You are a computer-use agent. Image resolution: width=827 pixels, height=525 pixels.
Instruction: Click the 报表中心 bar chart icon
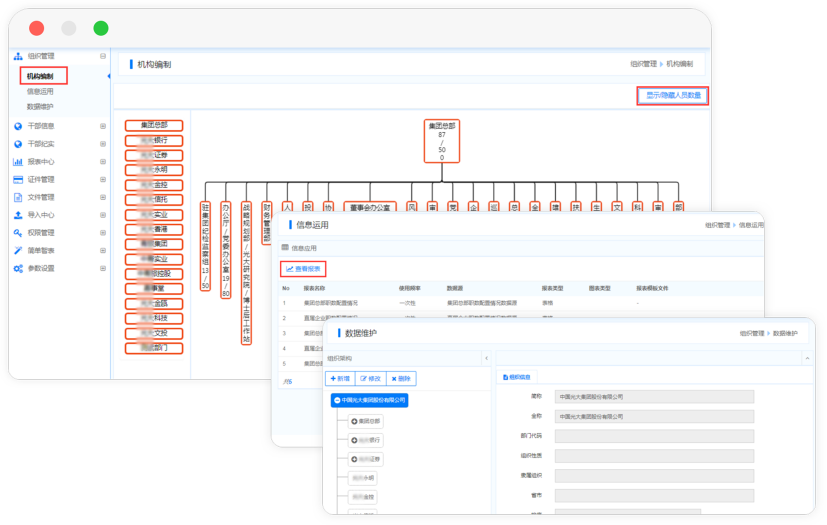coord(18,162)
